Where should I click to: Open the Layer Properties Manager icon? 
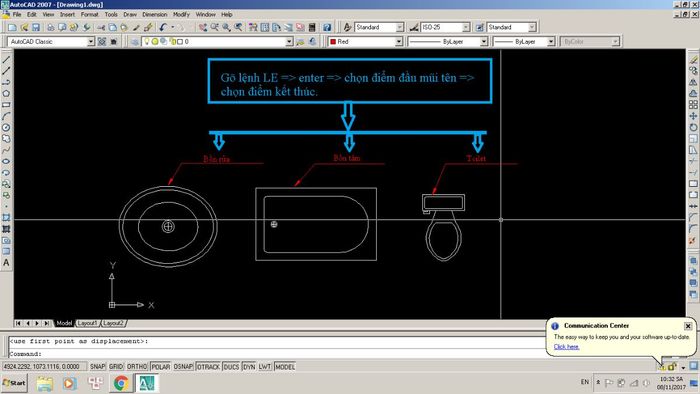coord(134,41)
